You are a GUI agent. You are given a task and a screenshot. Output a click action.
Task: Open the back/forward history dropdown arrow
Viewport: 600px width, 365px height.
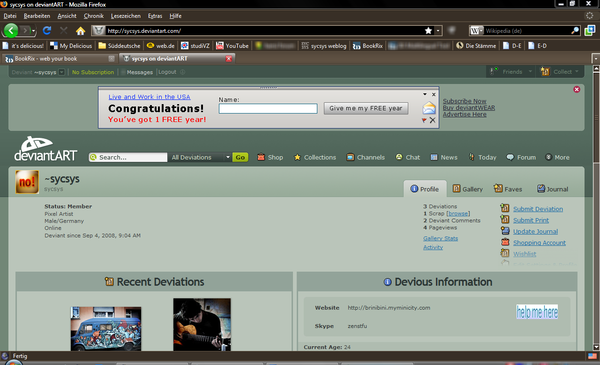pos(33,31)
